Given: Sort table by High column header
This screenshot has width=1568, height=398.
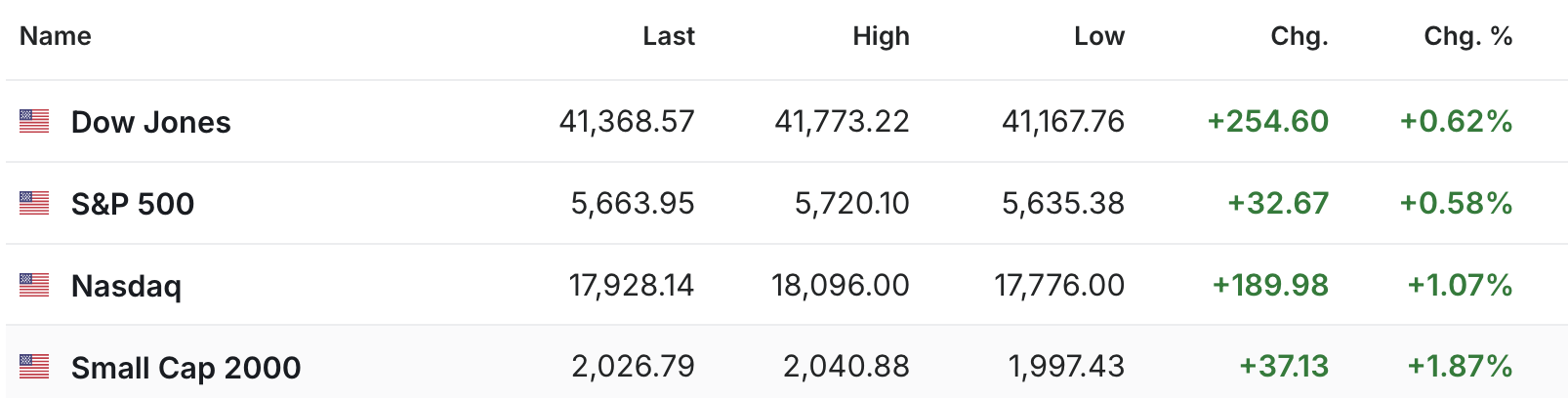Looking at the screenshot, I should (x=881, y=36).
